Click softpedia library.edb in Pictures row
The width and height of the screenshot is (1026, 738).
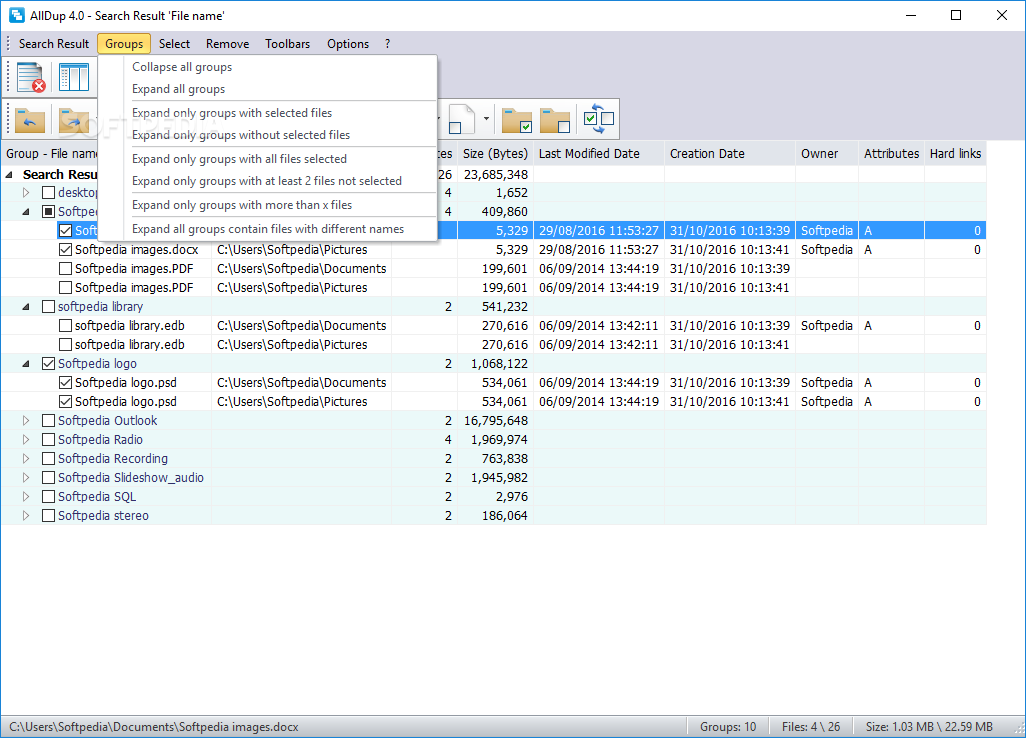(x=494, y=344)
